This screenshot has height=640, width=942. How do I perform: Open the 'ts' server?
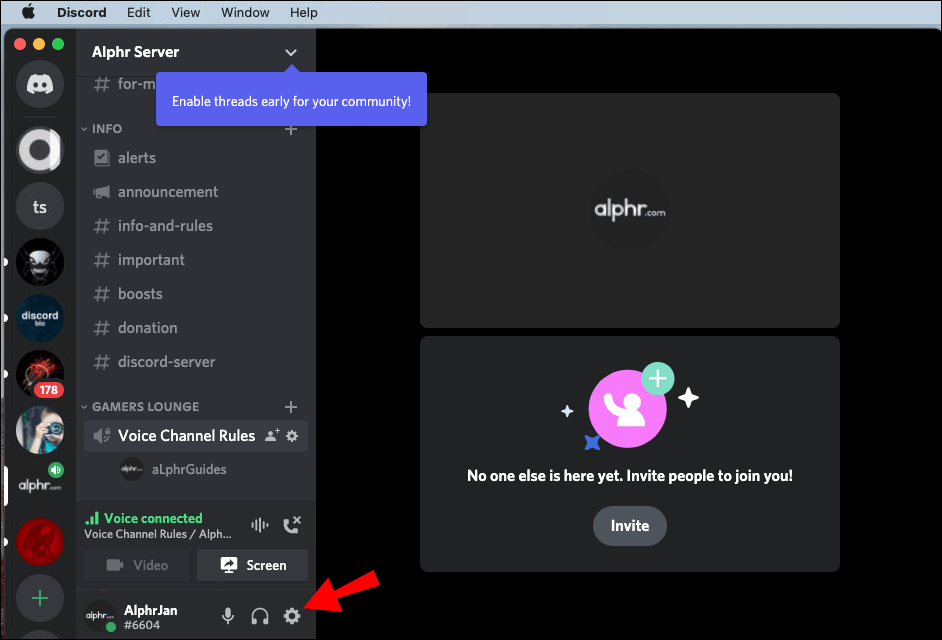pyautogui.click(x=40, y=207)
